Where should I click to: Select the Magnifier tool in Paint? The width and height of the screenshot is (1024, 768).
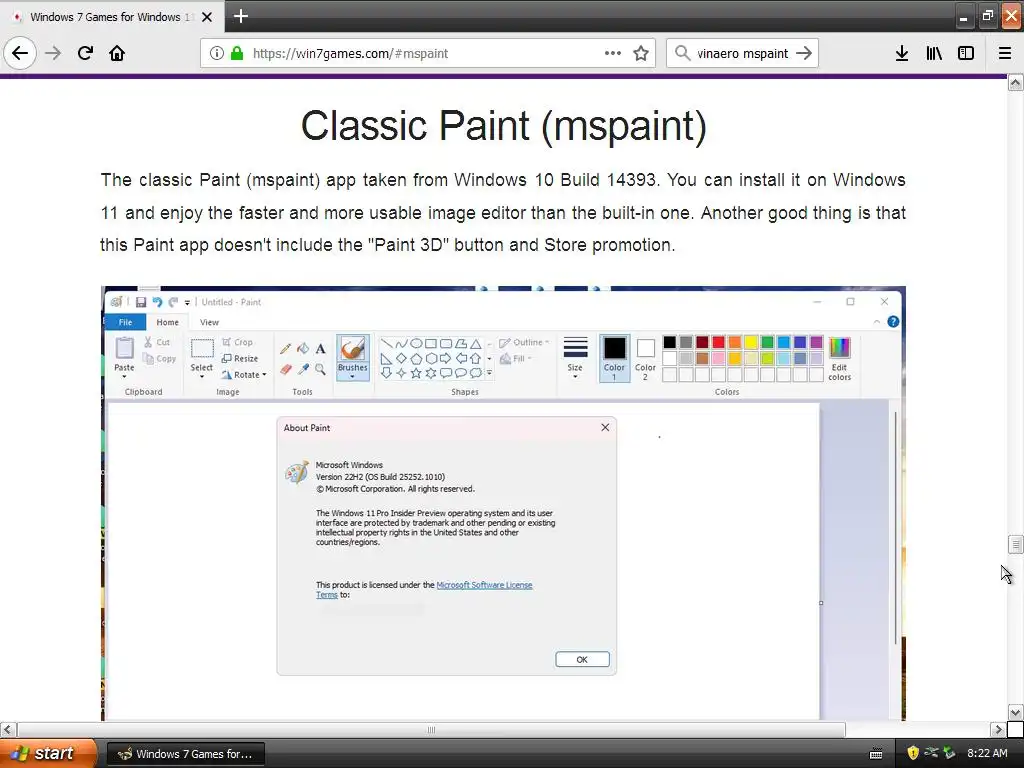coord(320,369)
